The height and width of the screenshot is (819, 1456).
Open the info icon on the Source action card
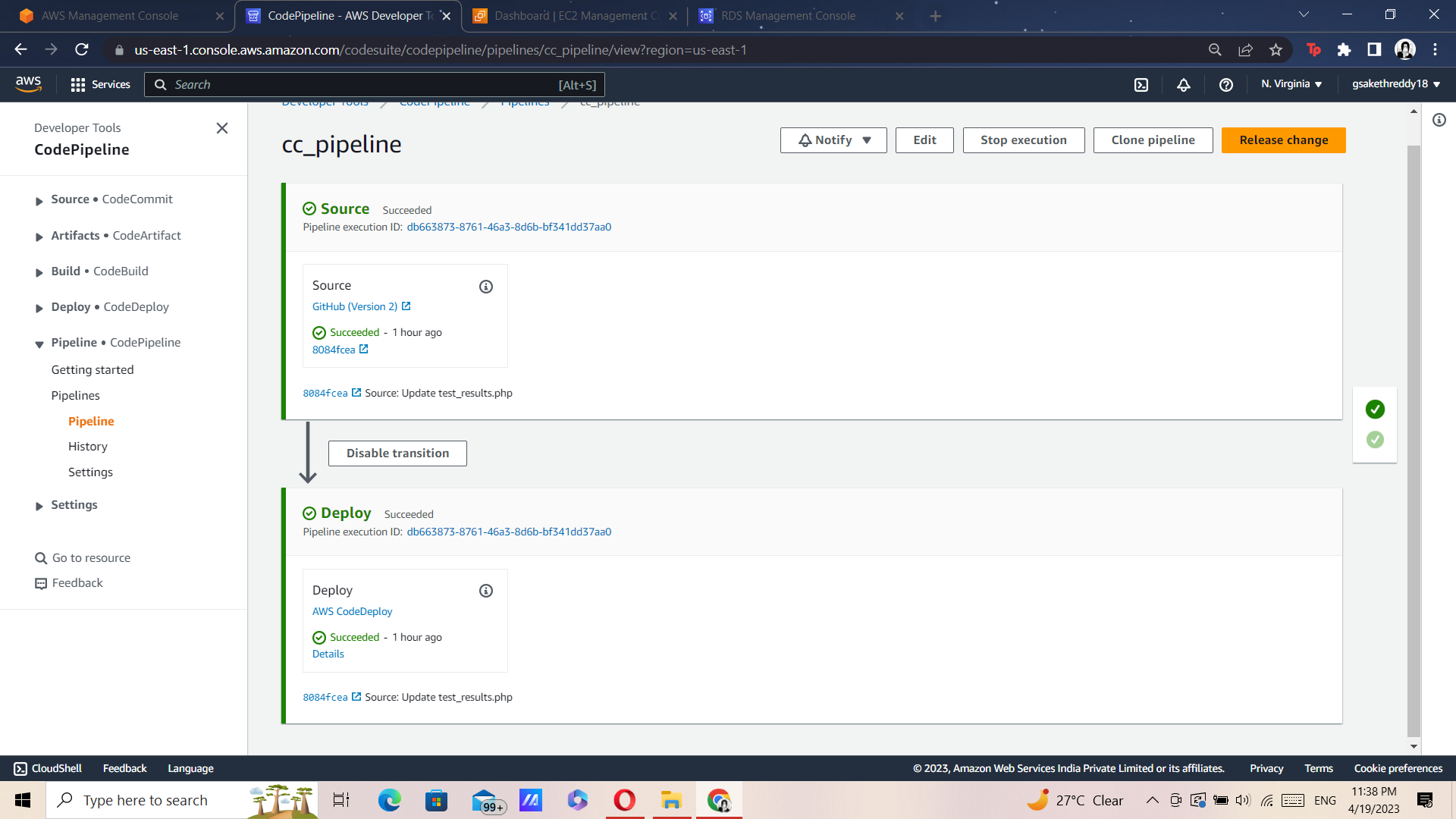485,286
